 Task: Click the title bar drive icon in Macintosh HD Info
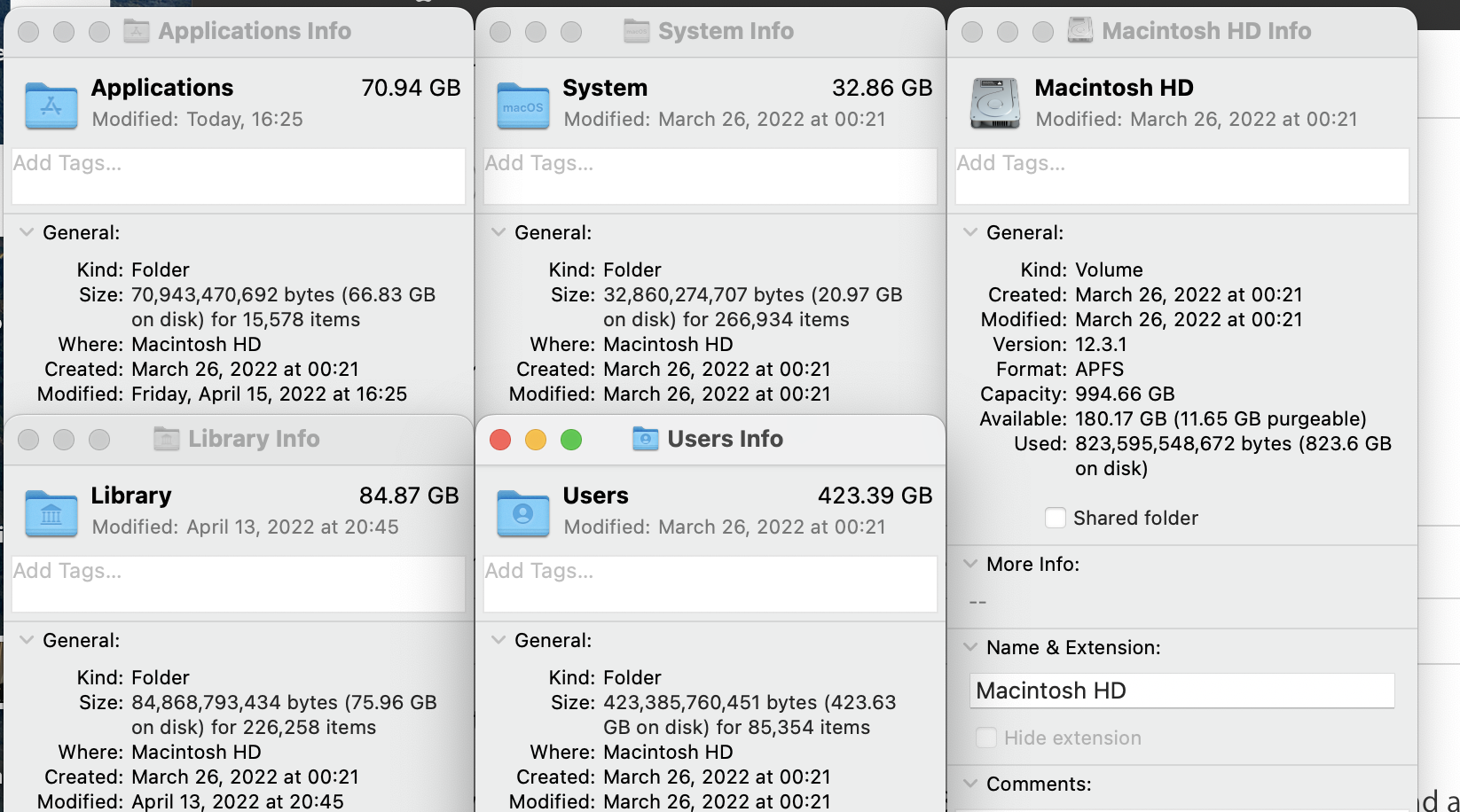[x=1080, y=30]
